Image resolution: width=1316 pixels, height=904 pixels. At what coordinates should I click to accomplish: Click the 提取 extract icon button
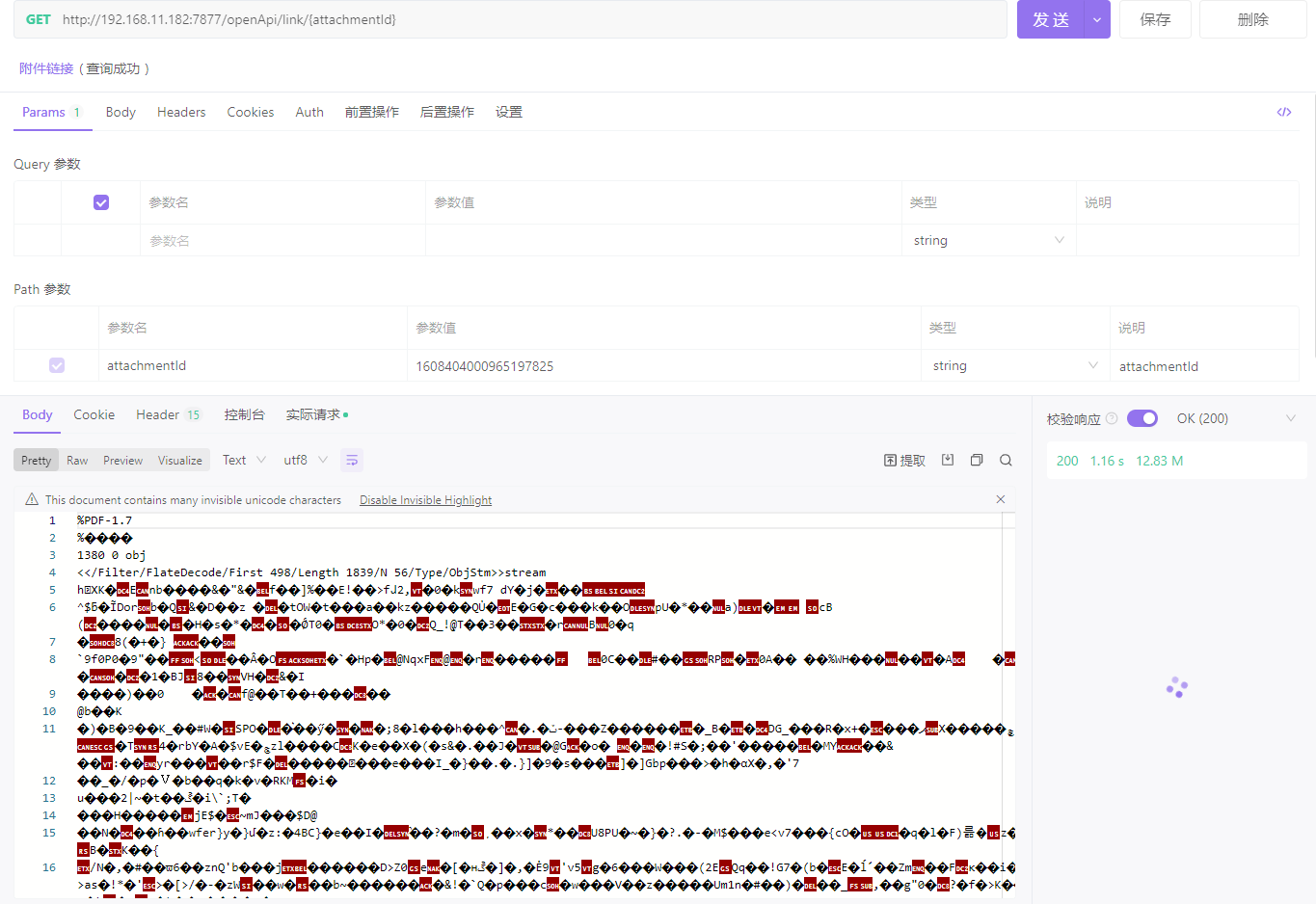(x=904, y=461)
